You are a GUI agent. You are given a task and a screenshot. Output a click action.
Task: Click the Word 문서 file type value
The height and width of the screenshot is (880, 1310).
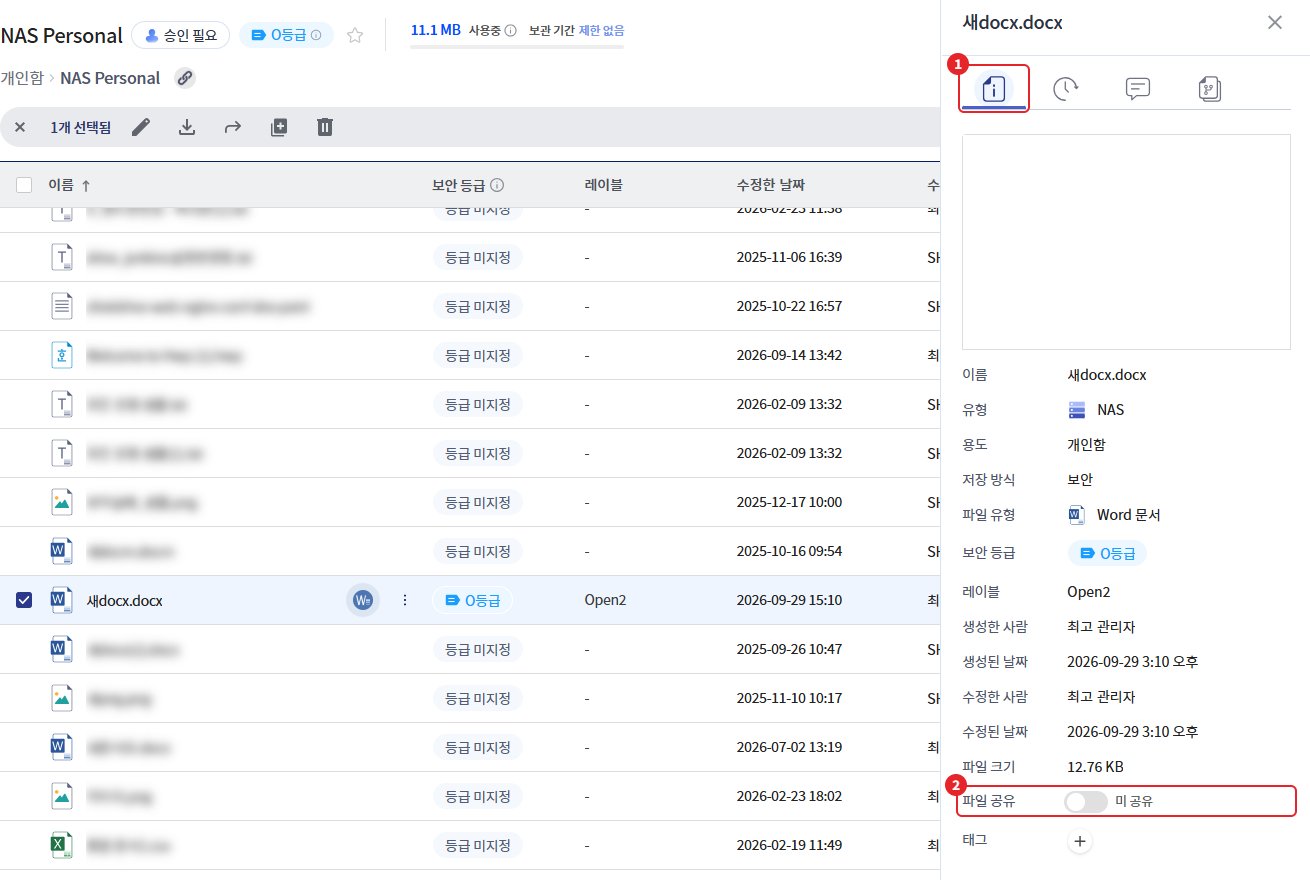pyautogui.click(x=1128, y=515)
